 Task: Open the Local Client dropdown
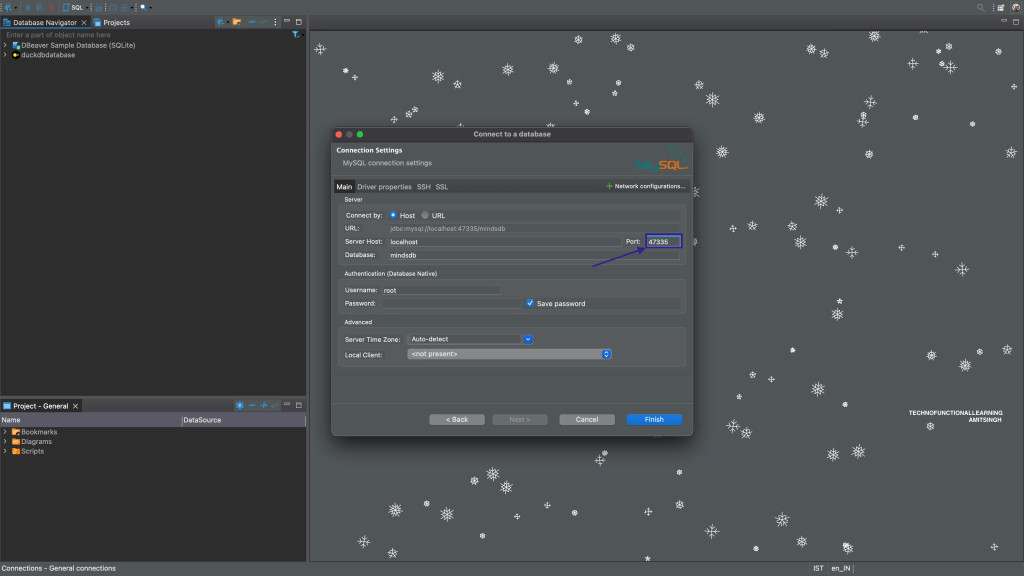tap(509, 354)
